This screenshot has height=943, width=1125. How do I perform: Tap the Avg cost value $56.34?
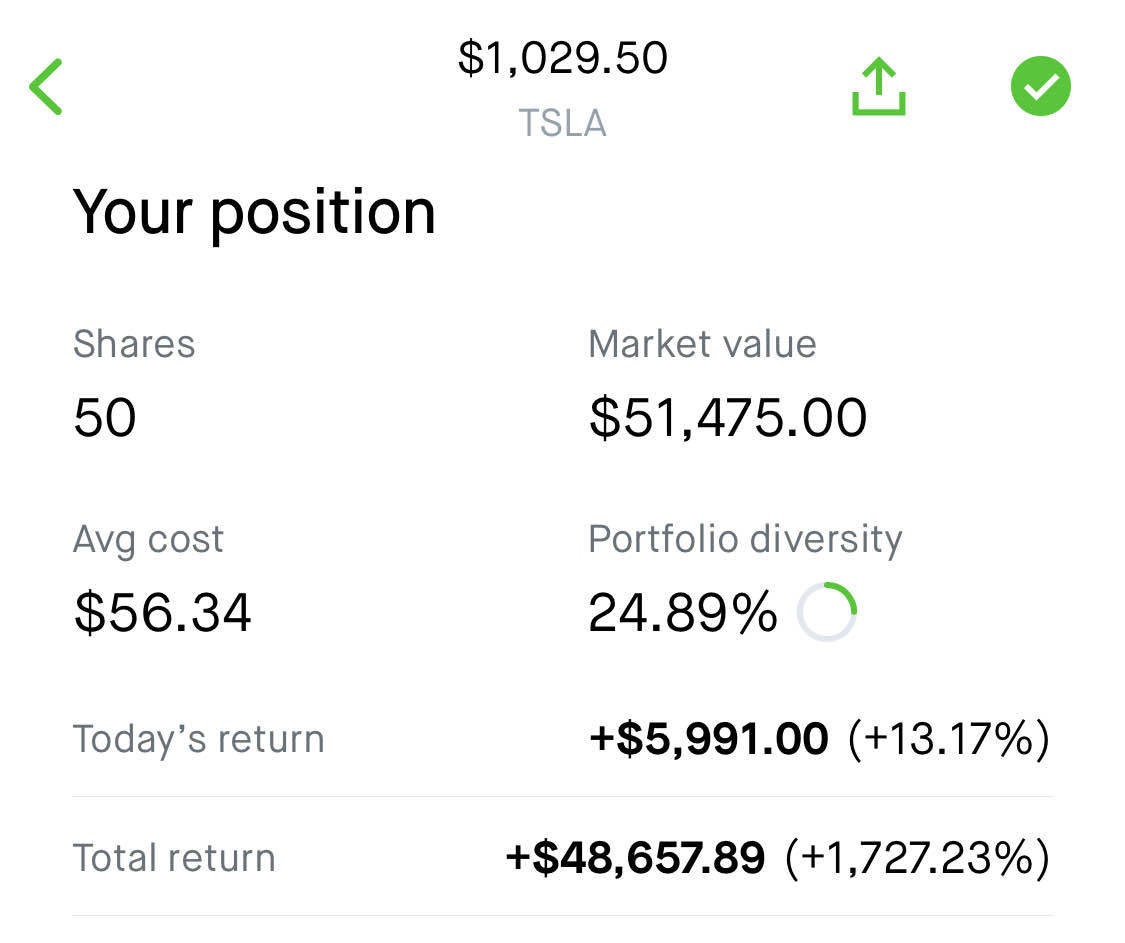click(x=162, y=612)
